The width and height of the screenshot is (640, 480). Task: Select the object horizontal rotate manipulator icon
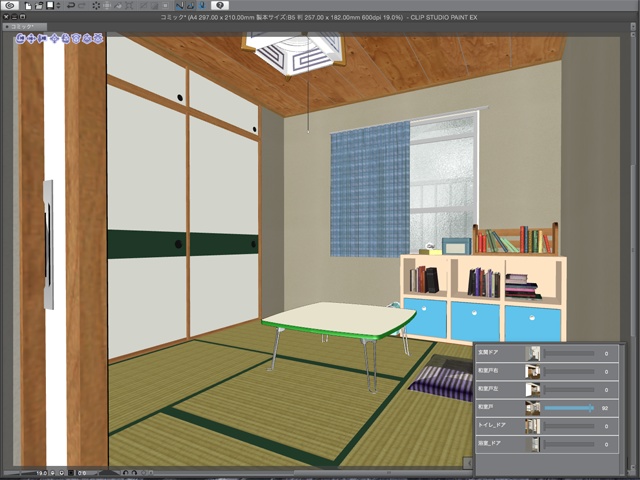(76, 38)
